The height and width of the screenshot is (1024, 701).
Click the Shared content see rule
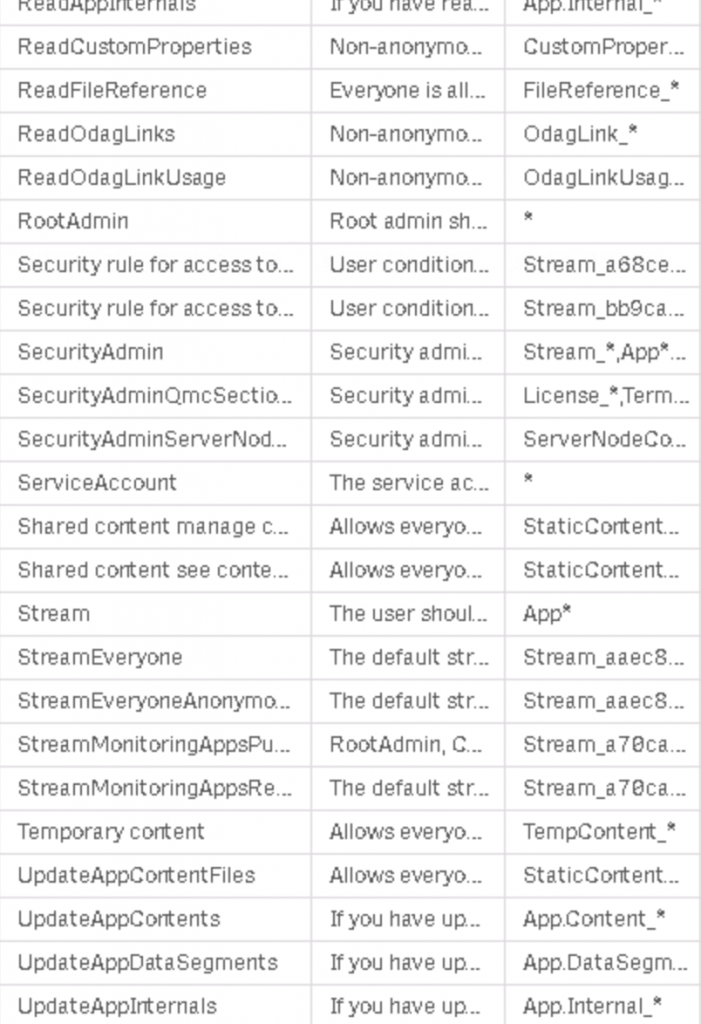[153, 570]
